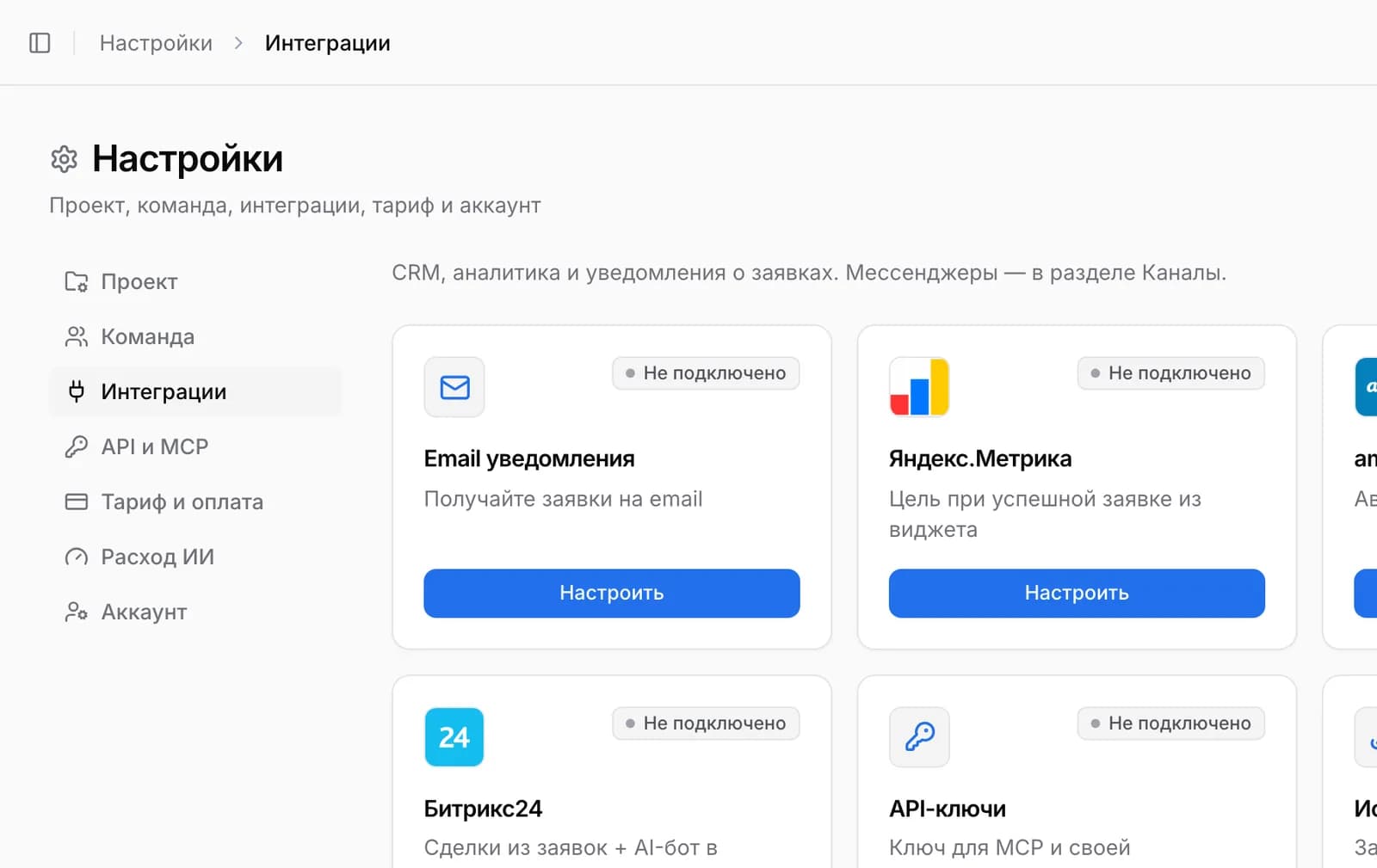Configure Email уведомления with Настроить button
This screenshot has height=868, width=1377.
point(612,593)
